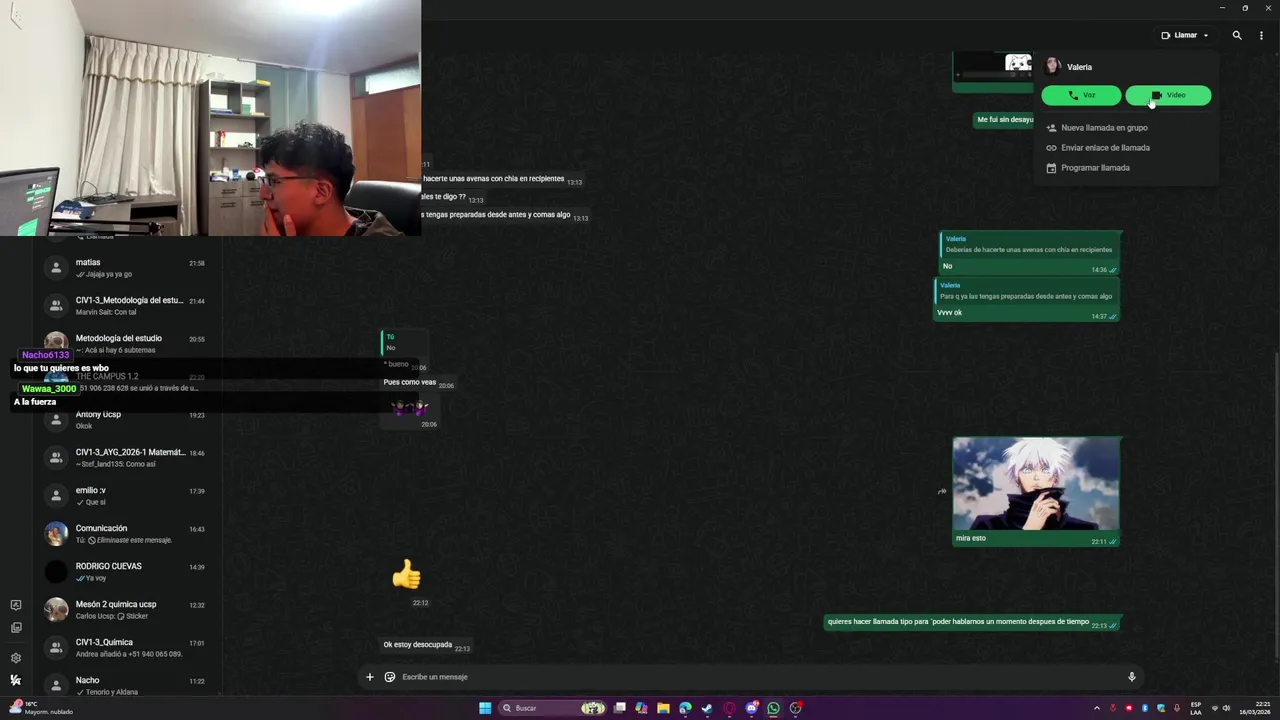This screenshot has height=720, width=1280.
Task: Open Copilot icon in the taskbar
Action: point(641,708)
